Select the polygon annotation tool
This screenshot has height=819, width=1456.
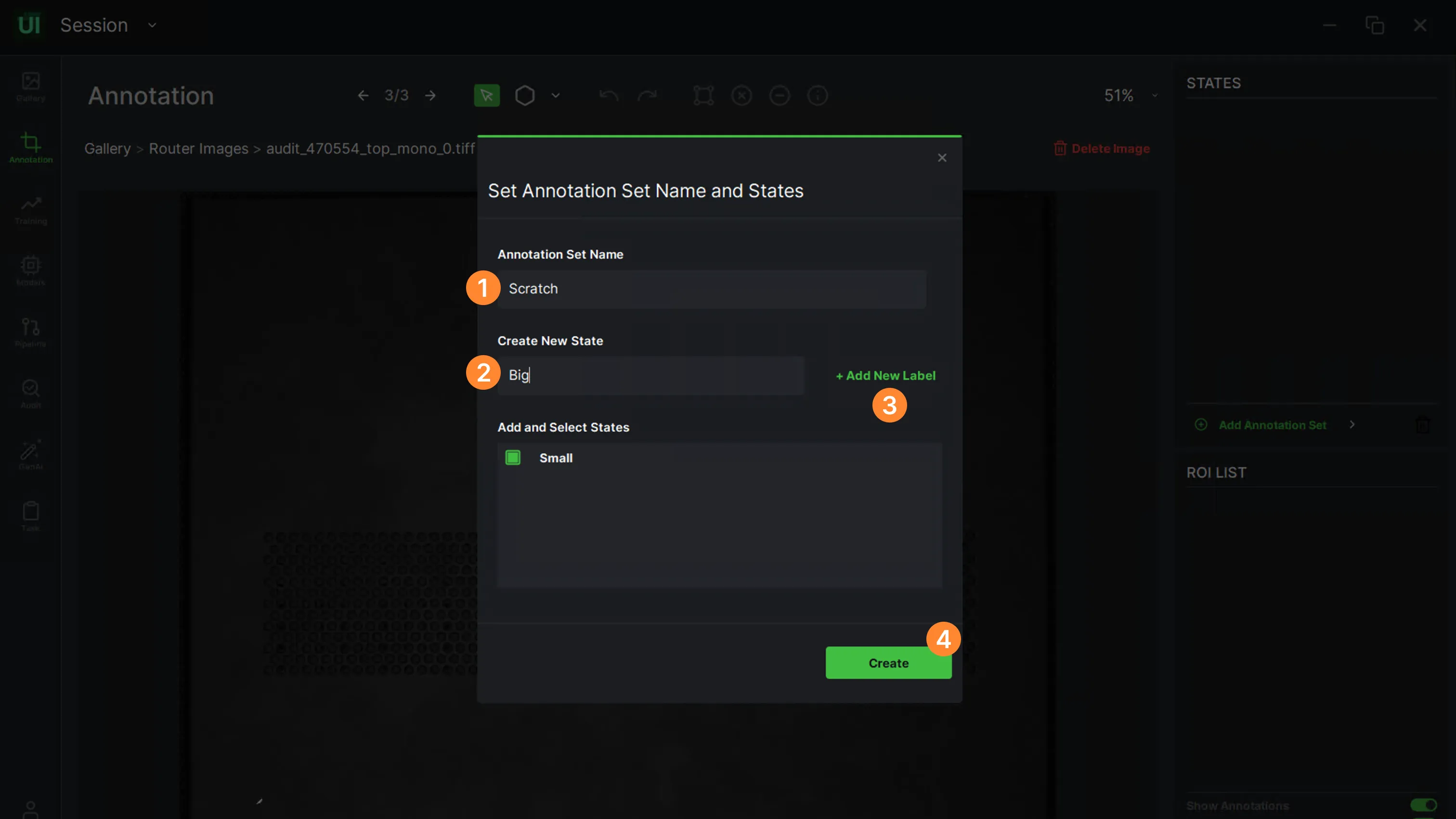click(x=525, y=95)
